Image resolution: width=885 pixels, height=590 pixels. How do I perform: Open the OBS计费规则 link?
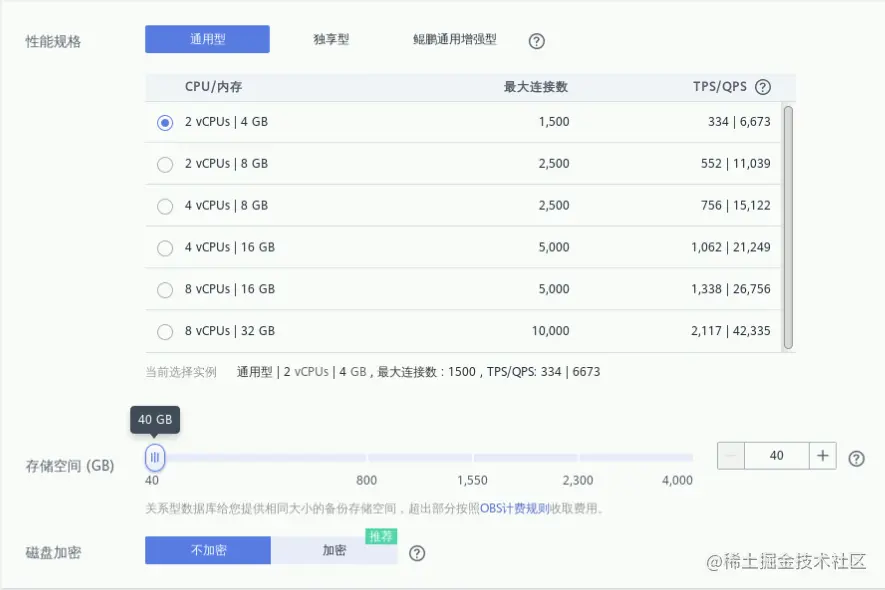[x=515, y=508]
